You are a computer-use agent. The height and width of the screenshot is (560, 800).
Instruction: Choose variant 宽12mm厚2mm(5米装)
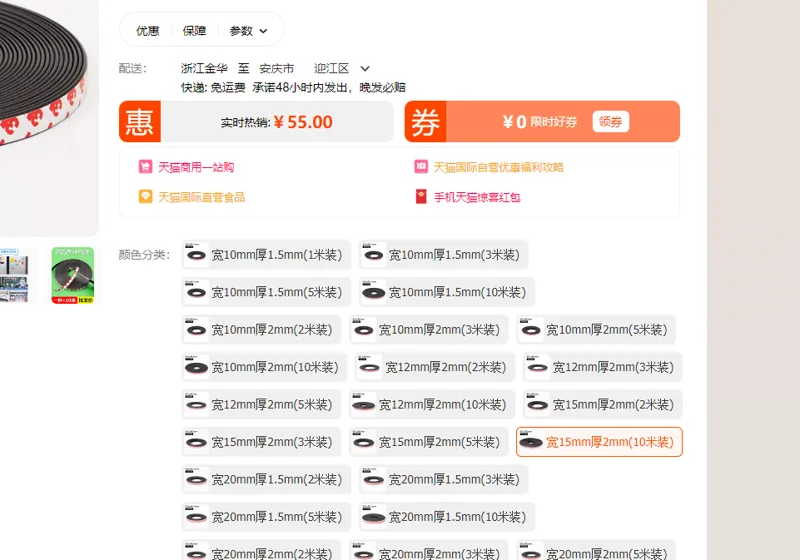tap(261, 404)
